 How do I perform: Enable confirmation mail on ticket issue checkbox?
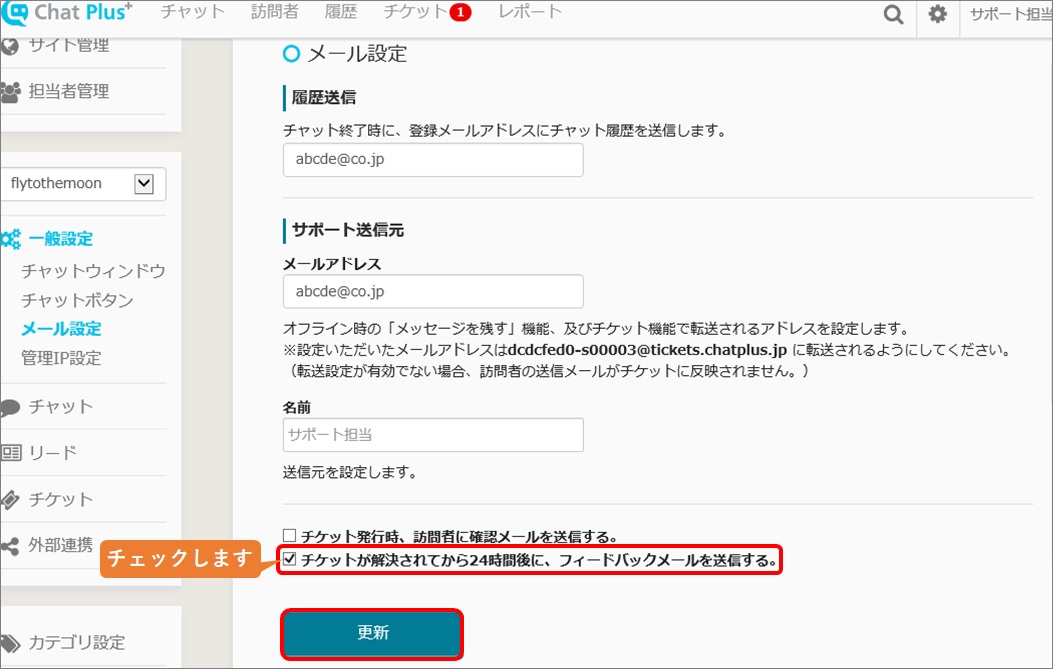tap(289, 535)
